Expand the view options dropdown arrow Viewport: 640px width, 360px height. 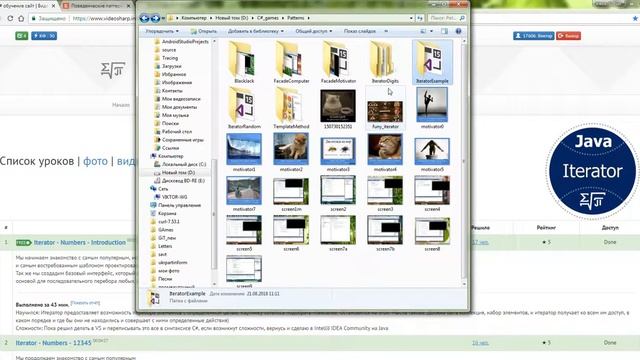pos(431,31)
